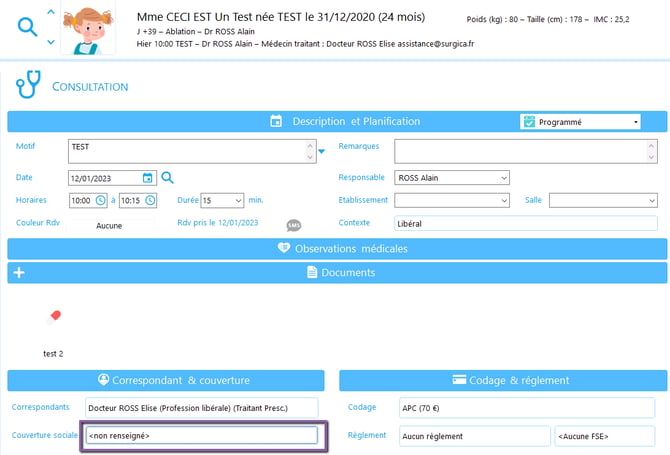Collapse the Observations médicales section header

pos(337,249)
